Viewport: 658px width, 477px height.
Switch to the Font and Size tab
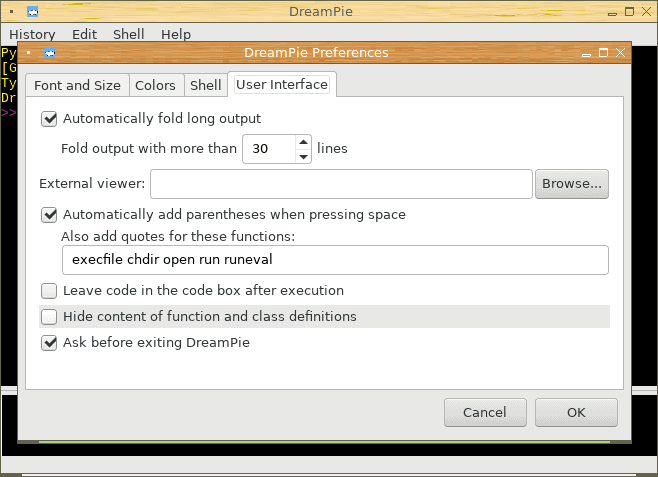[77, 86]
